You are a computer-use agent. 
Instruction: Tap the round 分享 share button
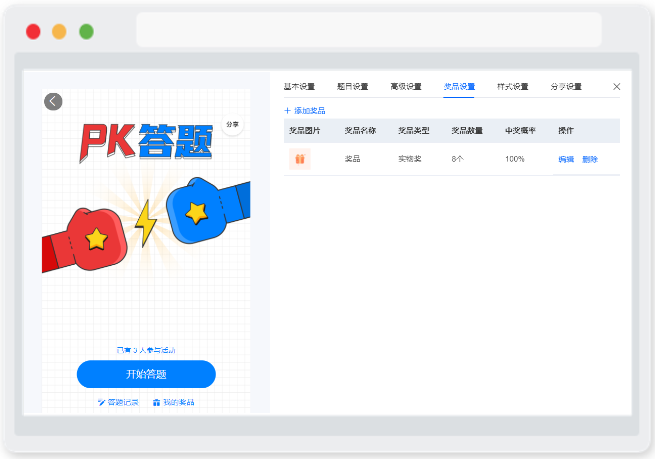pos(232,124)
